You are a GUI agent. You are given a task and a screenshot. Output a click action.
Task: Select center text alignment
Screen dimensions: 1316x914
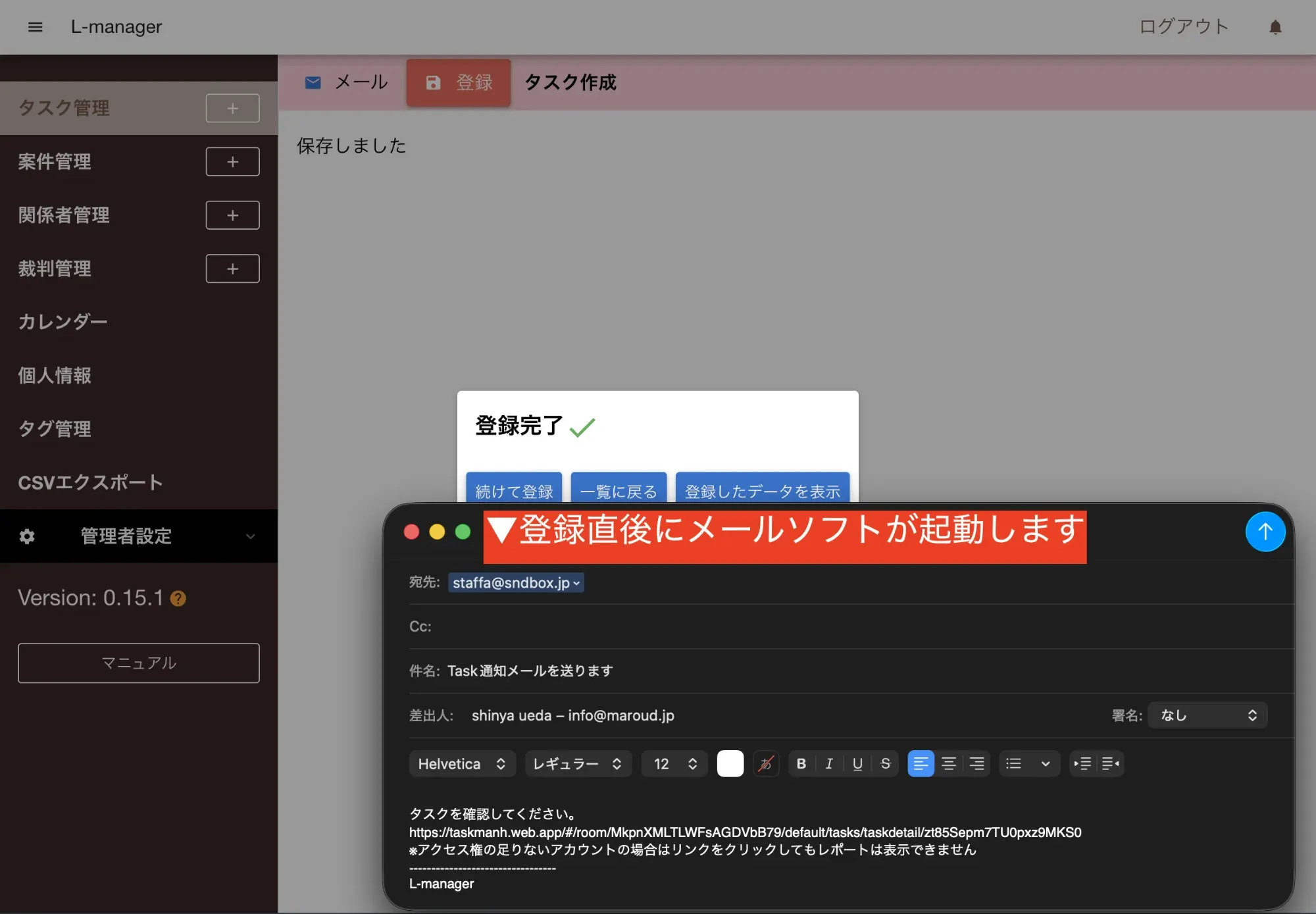[948, 763]
